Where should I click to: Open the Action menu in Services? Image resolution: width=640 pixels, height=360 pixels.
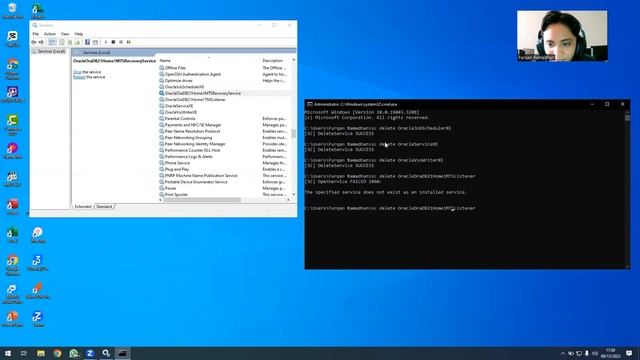pyautogui.click(x=50, y=34)
